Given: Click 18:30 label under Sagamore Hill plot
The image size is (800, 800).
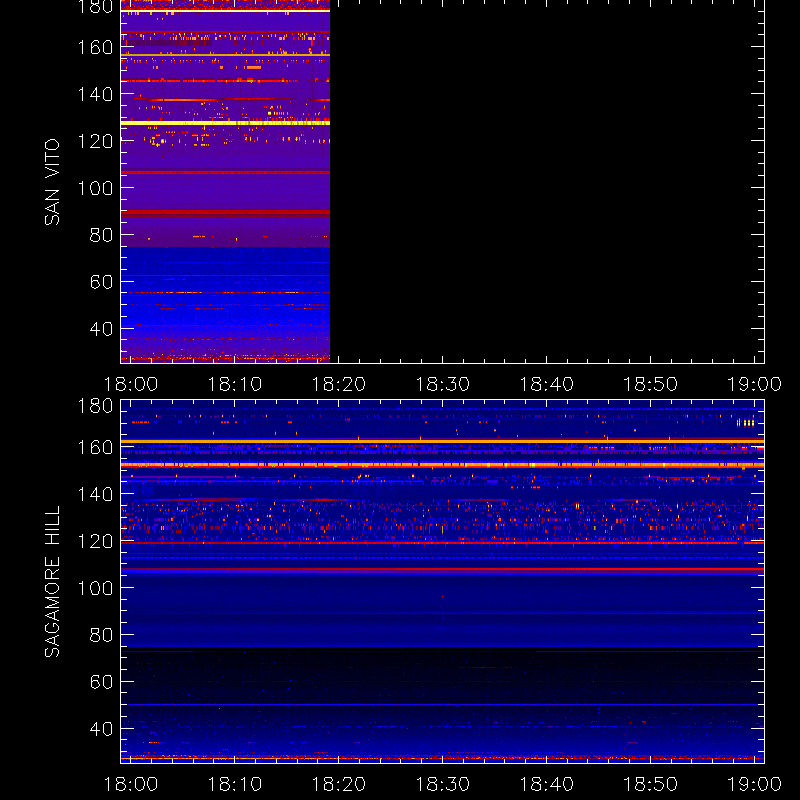Looking at the screenshot, I should coord(443,784).
